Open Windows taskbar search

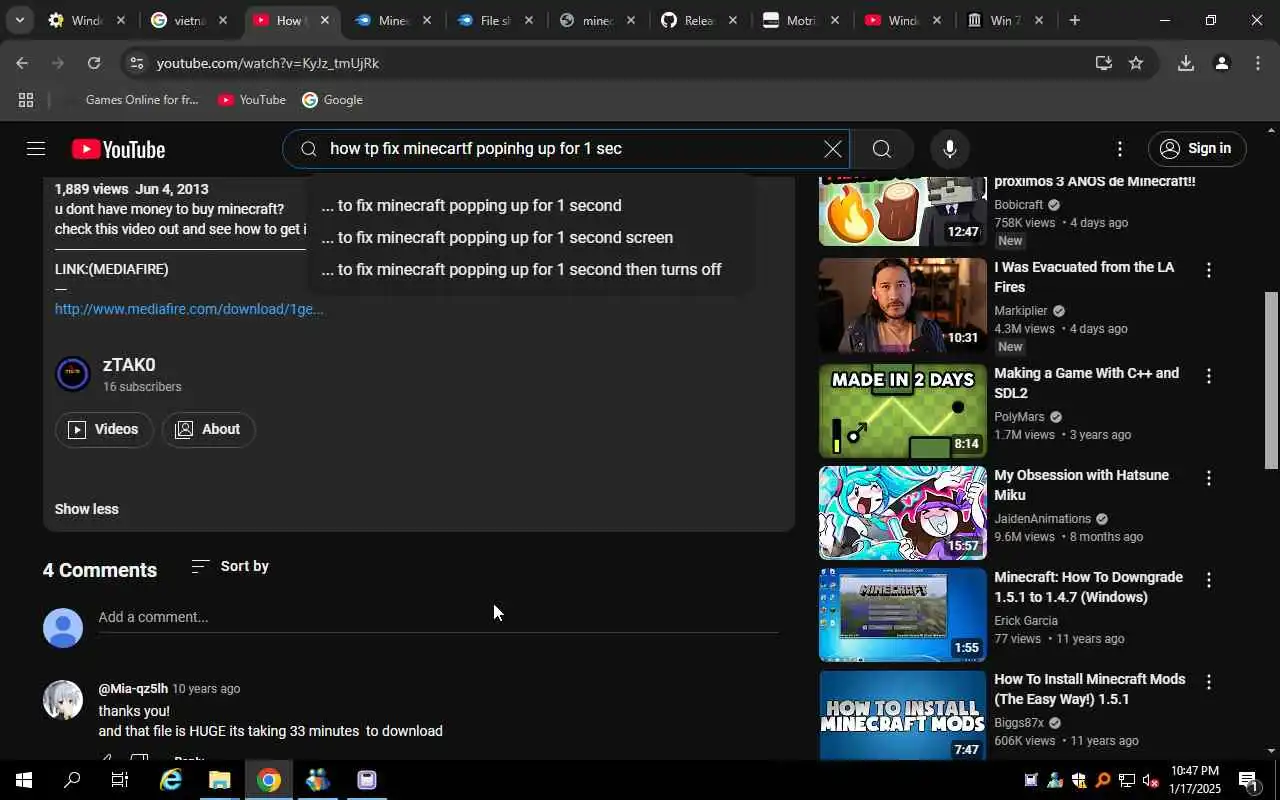coord(72,780)
